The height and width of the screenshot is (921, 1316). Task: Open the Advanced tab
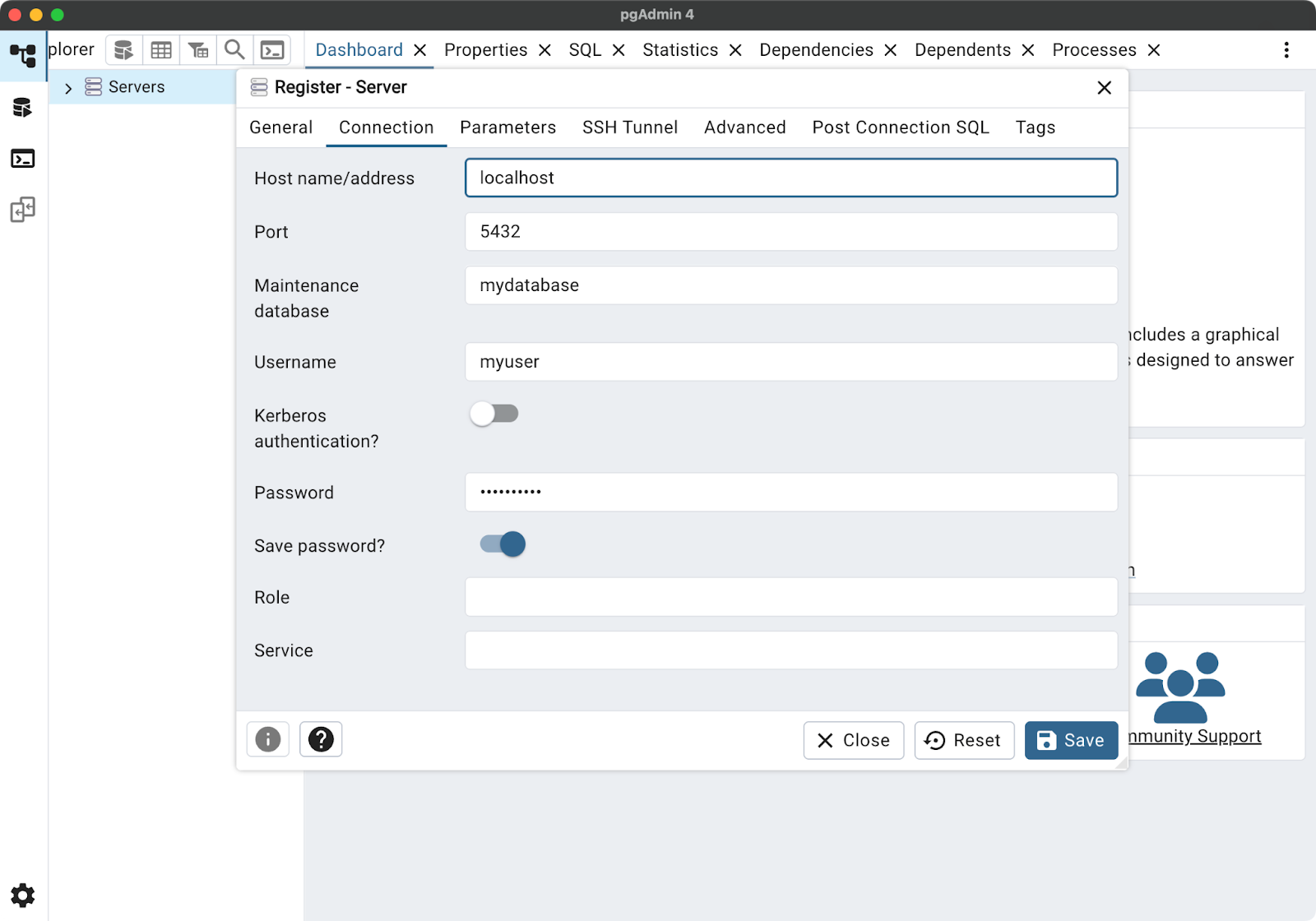[745, 127]
